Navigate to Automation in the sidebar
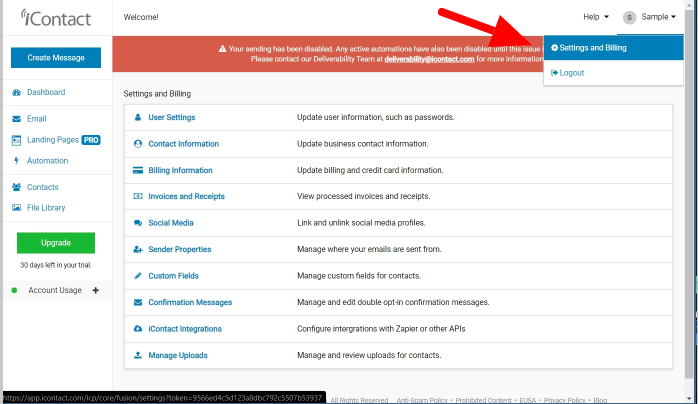The image size is (698, 404). pos(47,161)
